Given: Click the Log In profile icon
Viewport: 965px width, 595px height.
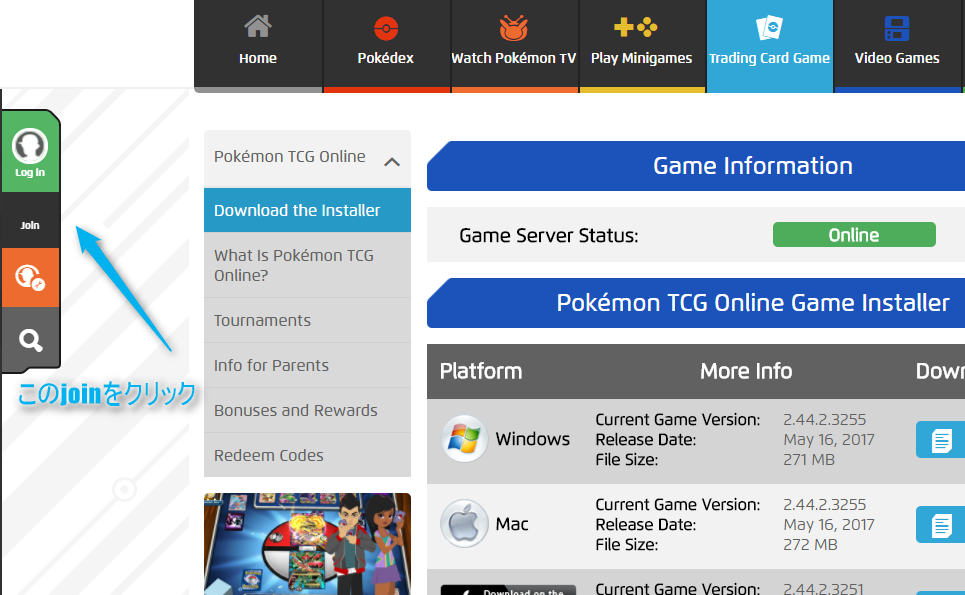Looking at the screenshot, I should coord(30,146).
